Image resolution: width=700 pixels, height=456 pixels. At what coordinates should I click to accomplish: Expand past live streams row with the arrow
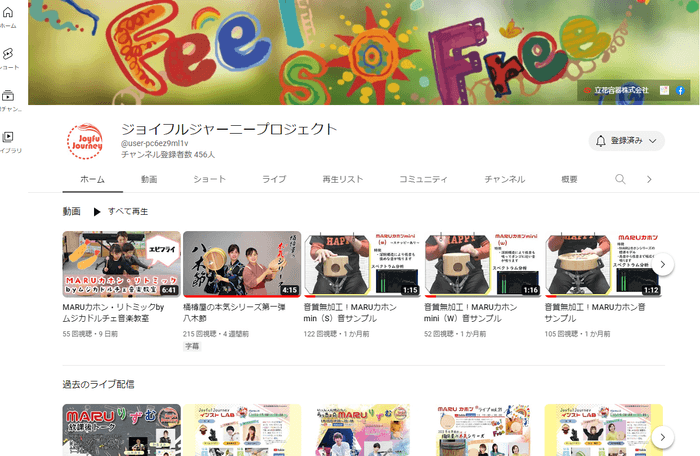(661, 437)
